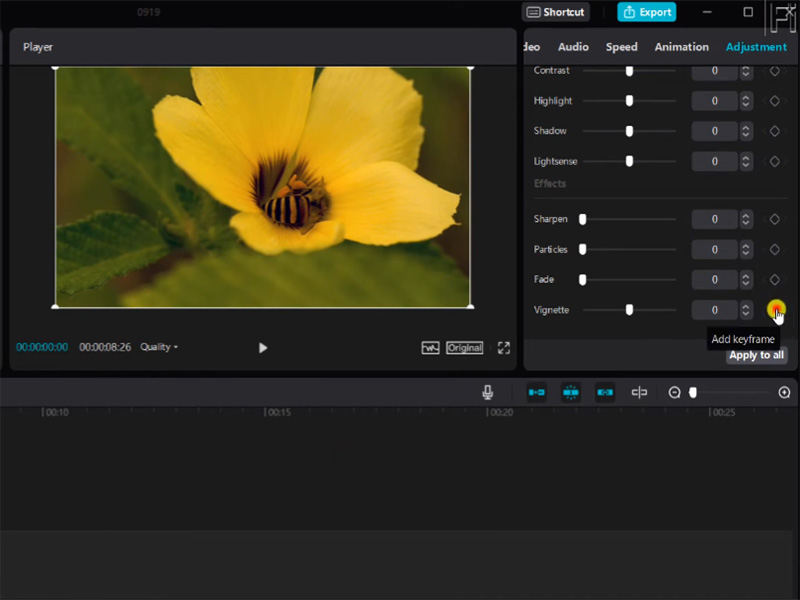Play the video in the Player panel
This screenshot has width=800, height=600.
tap(263, 347)
